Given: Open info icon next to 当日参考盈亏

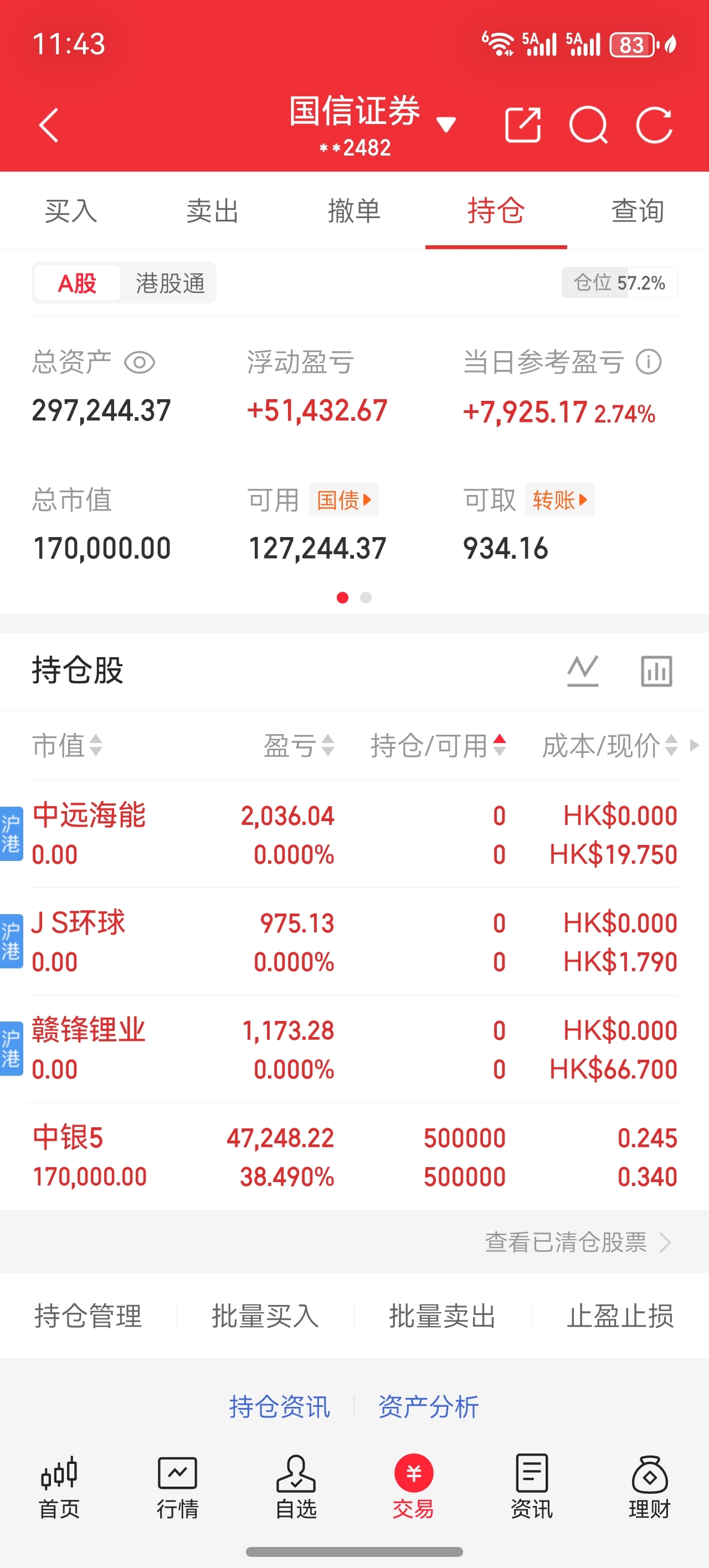Looking at the screenshot, I should pyautogui.click(x=649, y=362).
